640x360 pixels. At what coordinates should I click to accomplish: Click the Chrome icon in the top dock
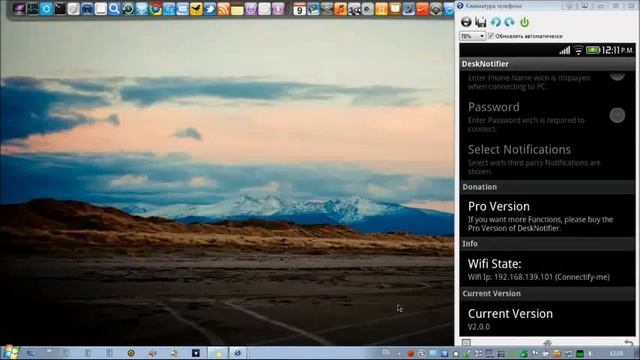(x=155, y=9)
